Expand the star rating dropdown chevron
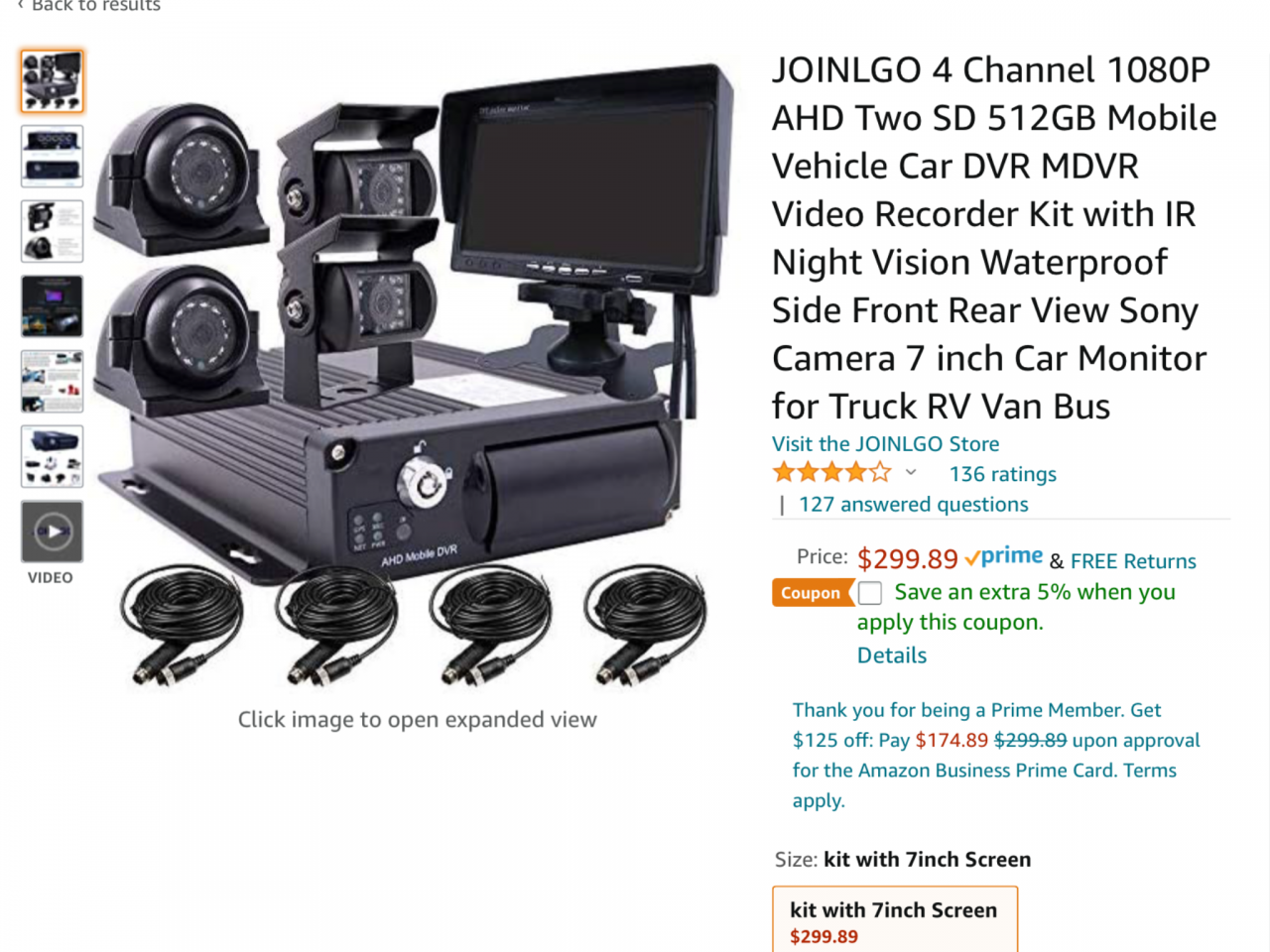1270x952 pixels. (911, 472)
